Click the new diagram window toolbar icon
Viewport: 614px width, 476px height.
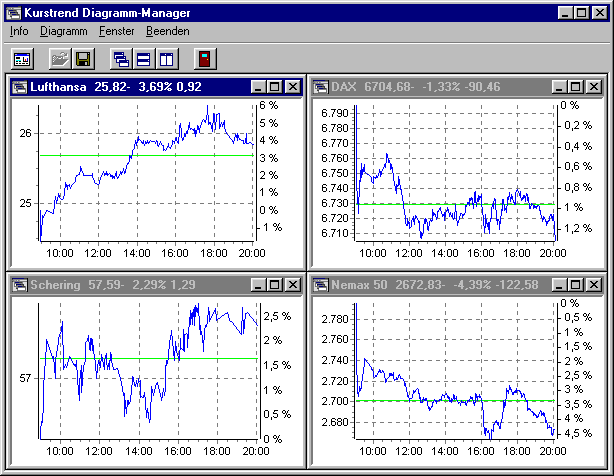(x=22, y=59)
